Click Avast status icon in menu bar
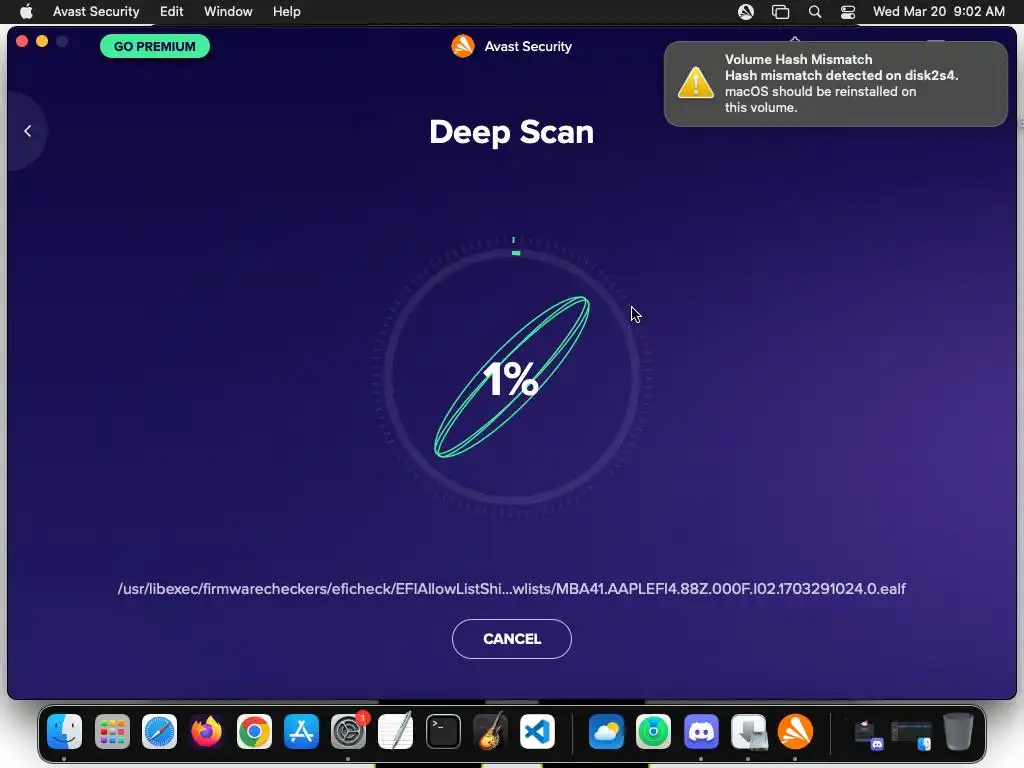This screenshot has width=1024, height=768. coord(746,12)
